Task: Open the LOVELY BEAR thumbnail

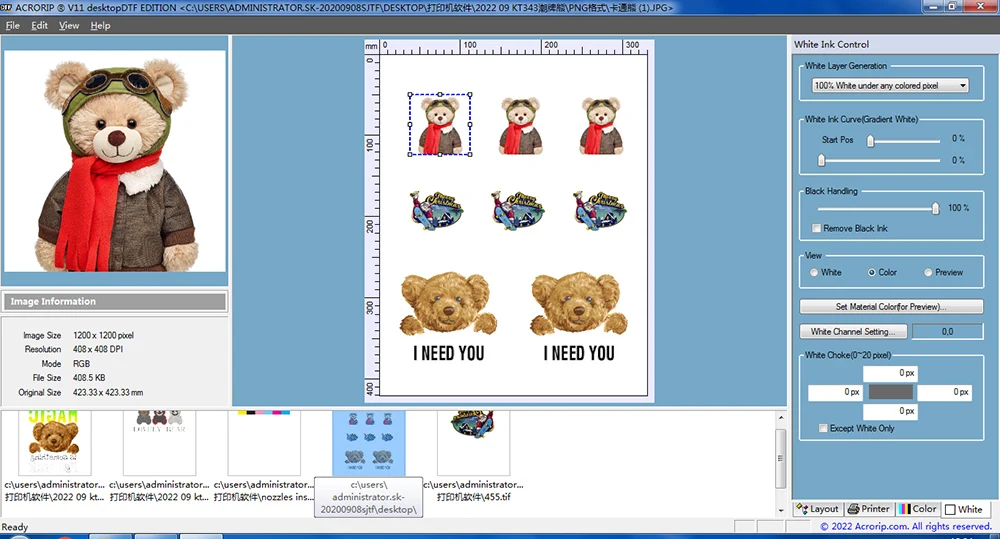Action: click(x=159, y=443)
